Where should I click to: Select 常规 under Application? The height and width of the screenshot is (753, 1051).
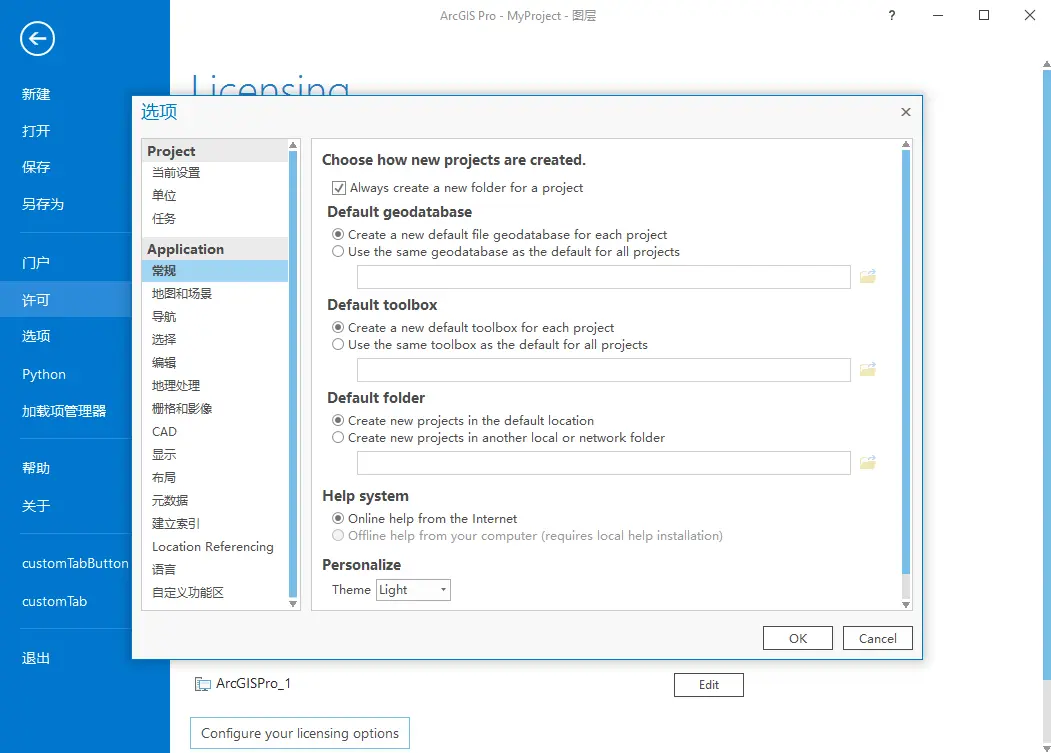(214, 270)
